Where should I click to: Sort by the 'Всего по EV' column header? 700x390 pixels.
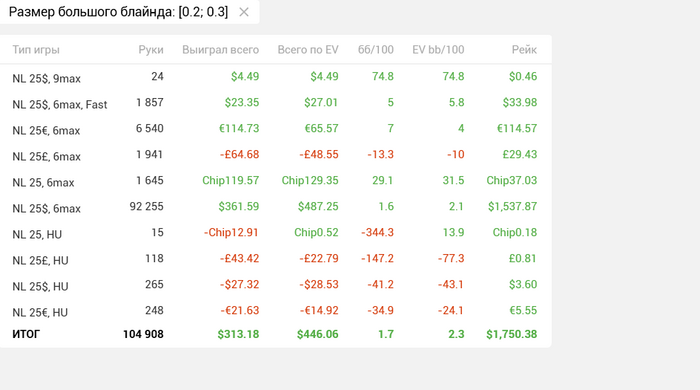(x=308, y=50)
